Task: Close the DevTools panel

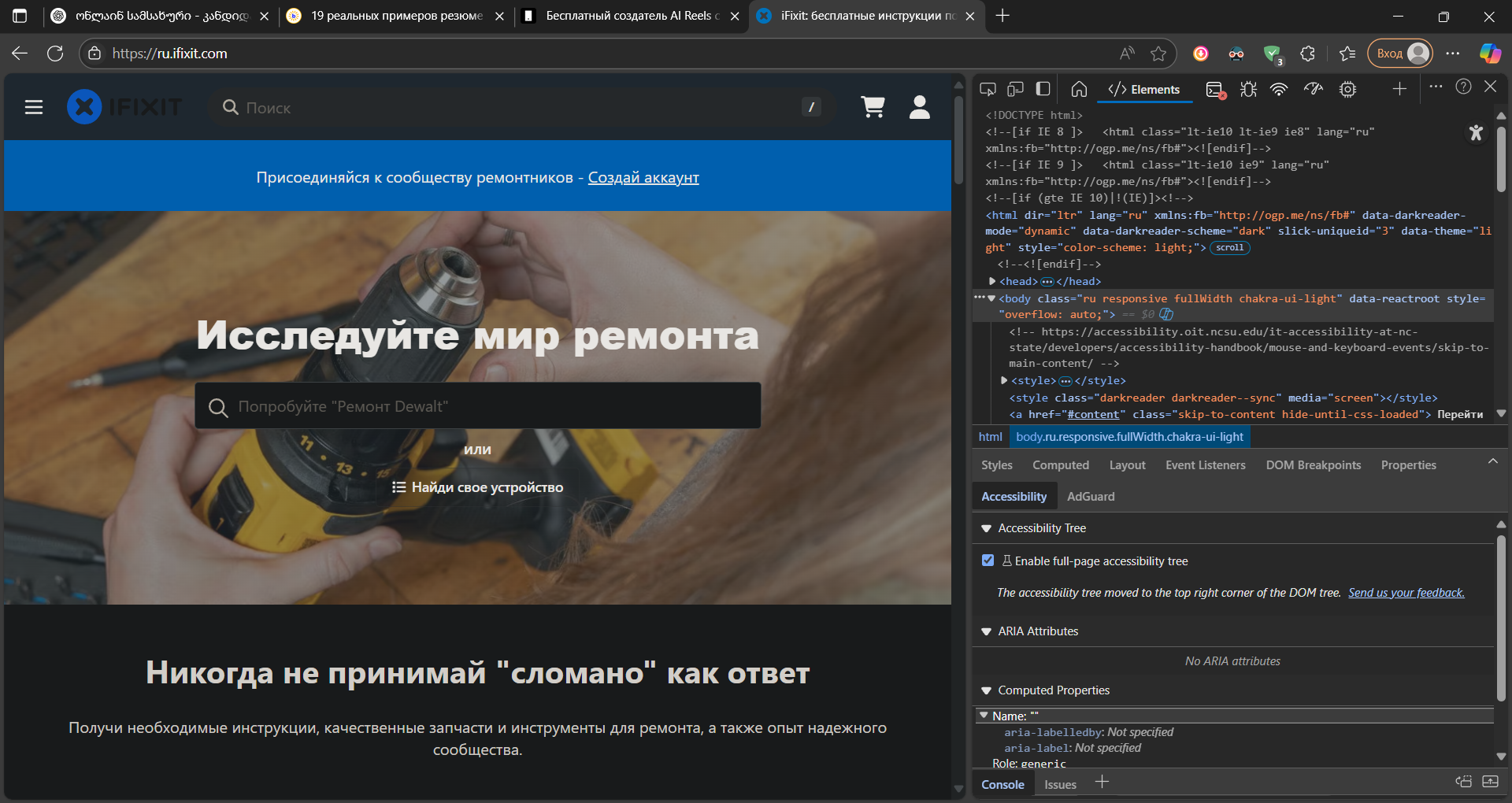Action: (x=1490, y=87)
